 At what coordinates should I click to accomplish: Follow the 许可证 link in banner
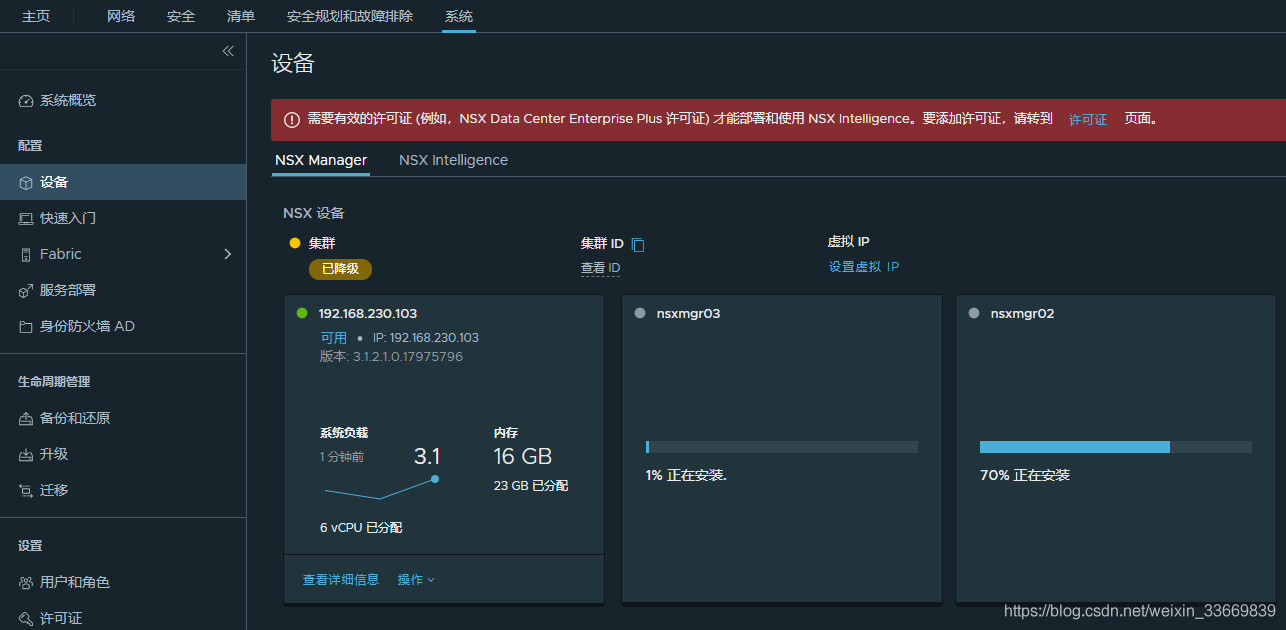click(x=1088, y=119)
